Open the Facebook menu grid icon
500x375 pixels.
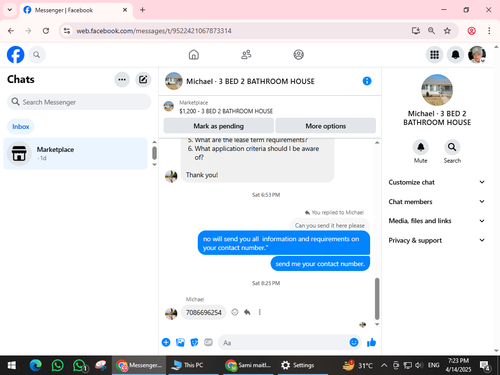pos(434,55)
